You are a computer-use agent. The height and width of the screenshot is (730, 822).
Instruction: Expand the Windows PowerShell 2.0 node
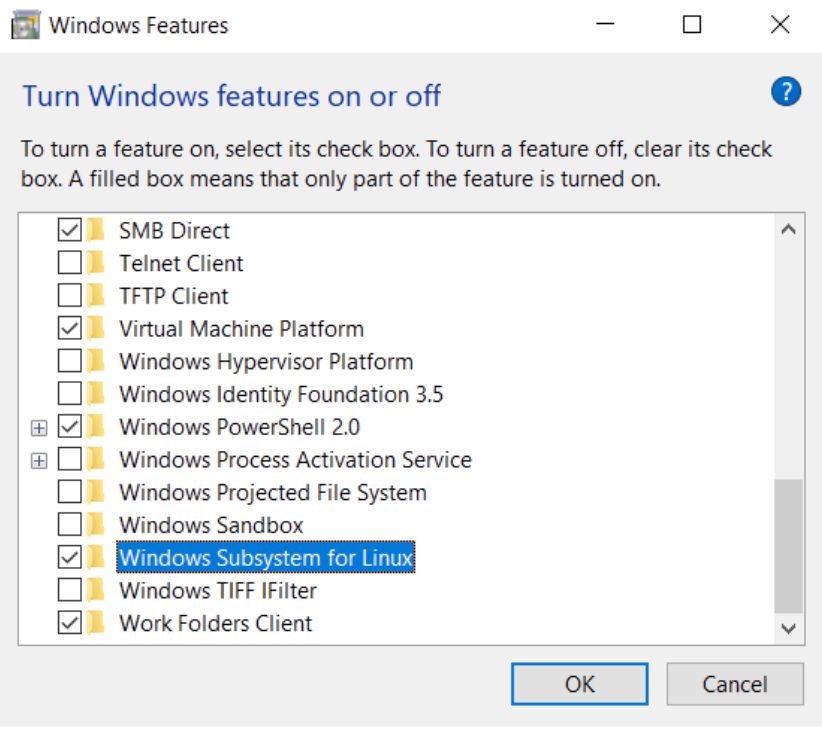[39, 428]
